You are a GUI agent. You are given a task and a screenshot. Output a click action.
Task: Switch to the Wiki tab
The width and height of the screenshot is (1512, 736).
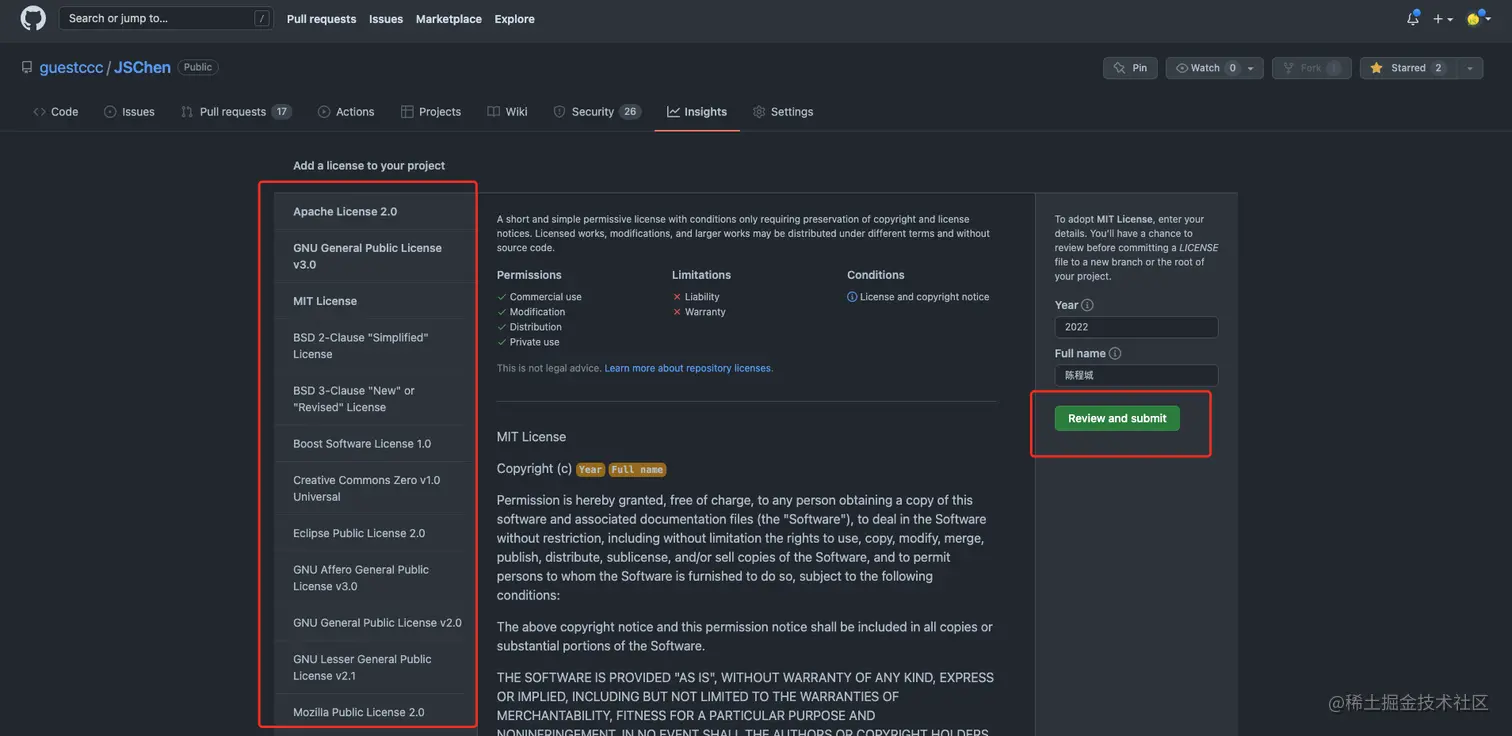507,112
